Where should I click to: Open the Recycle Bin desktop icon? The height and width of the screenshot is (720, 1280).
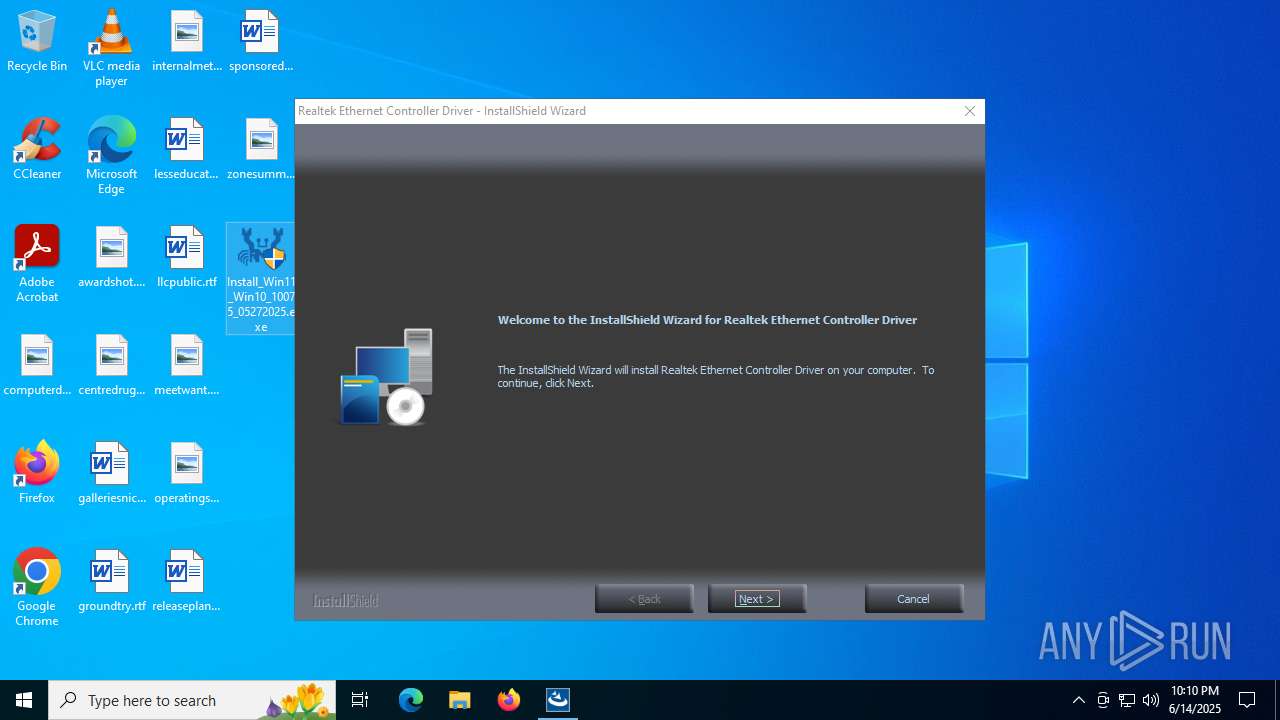pos(37,41)
